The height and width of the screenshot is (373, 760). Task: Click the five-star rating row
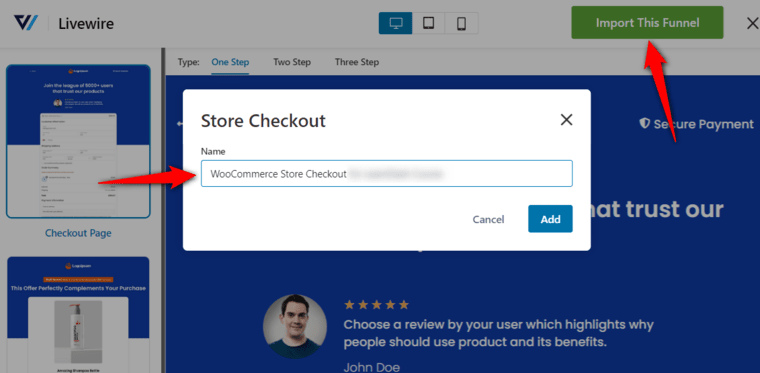tap(376, 305)
